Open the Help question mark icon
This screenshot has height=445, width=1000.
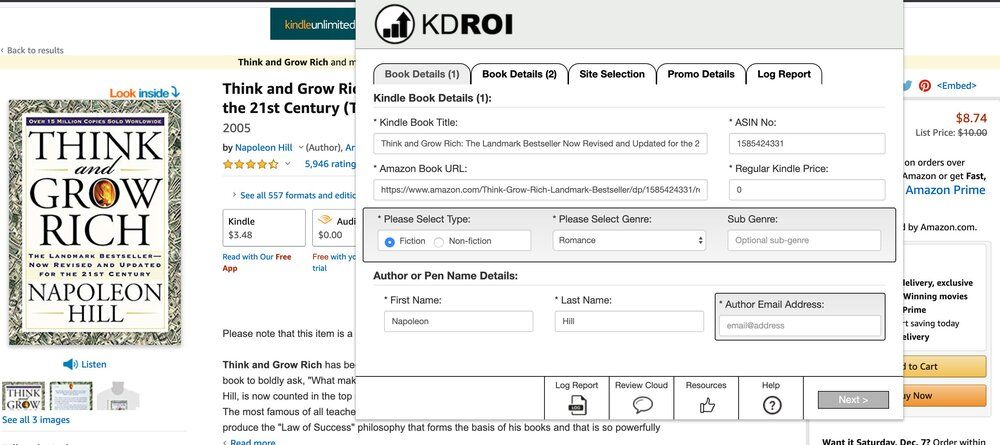point(772,405)
